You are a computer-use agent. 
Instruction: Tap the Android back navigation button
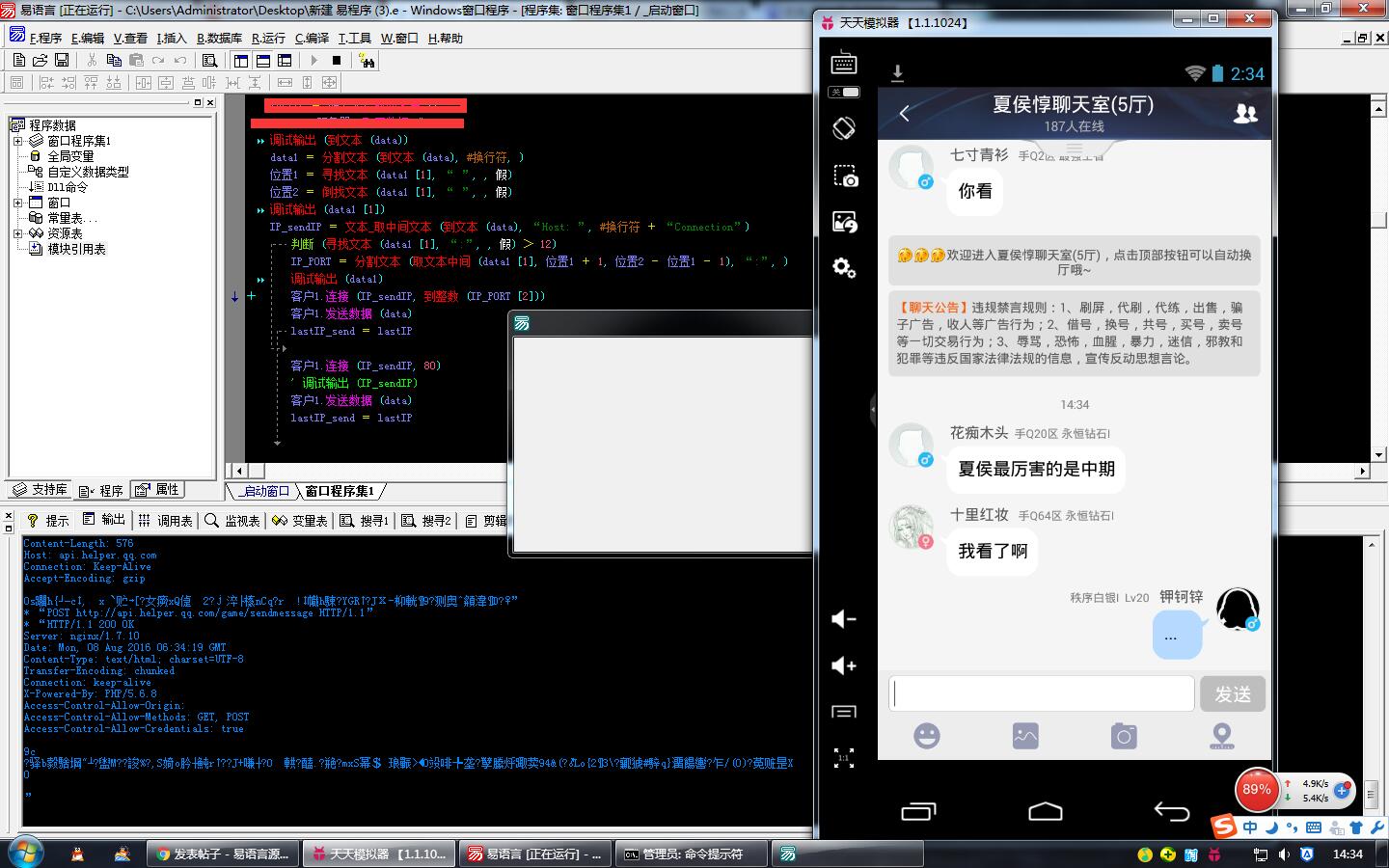tap(1172, 811)
